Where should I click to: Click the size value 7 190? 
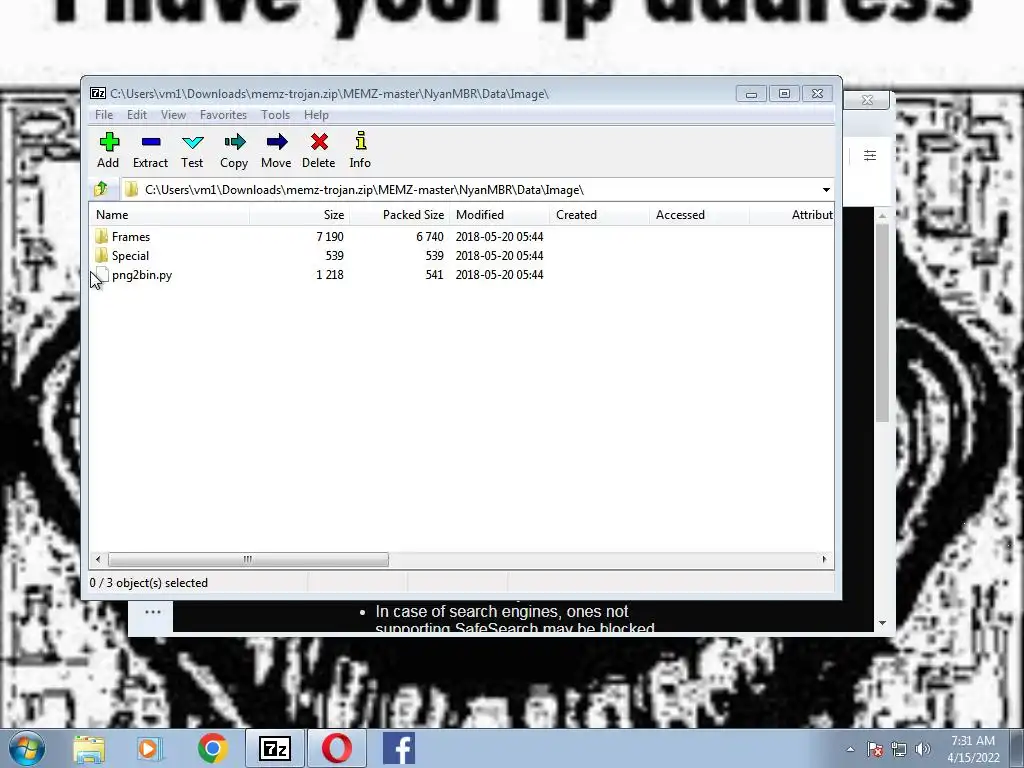(x=330, y=236)
